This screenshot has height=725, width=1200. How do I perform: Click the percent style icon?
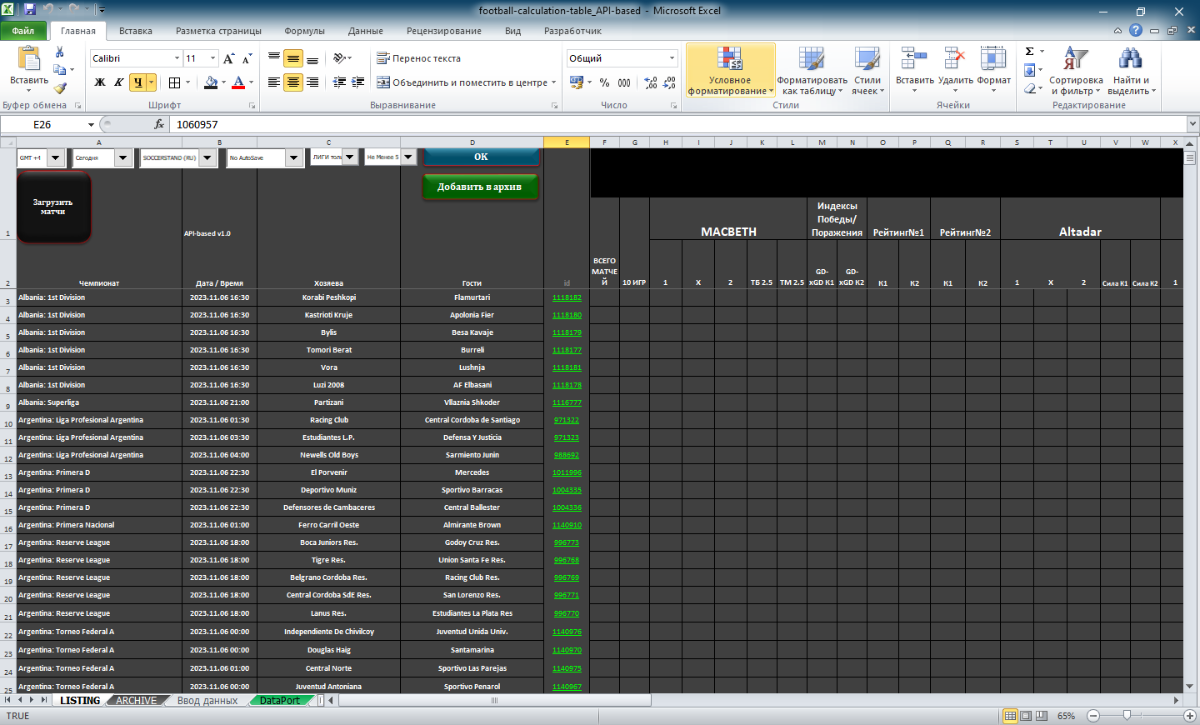pyautogui.click(x=604, y=83)
